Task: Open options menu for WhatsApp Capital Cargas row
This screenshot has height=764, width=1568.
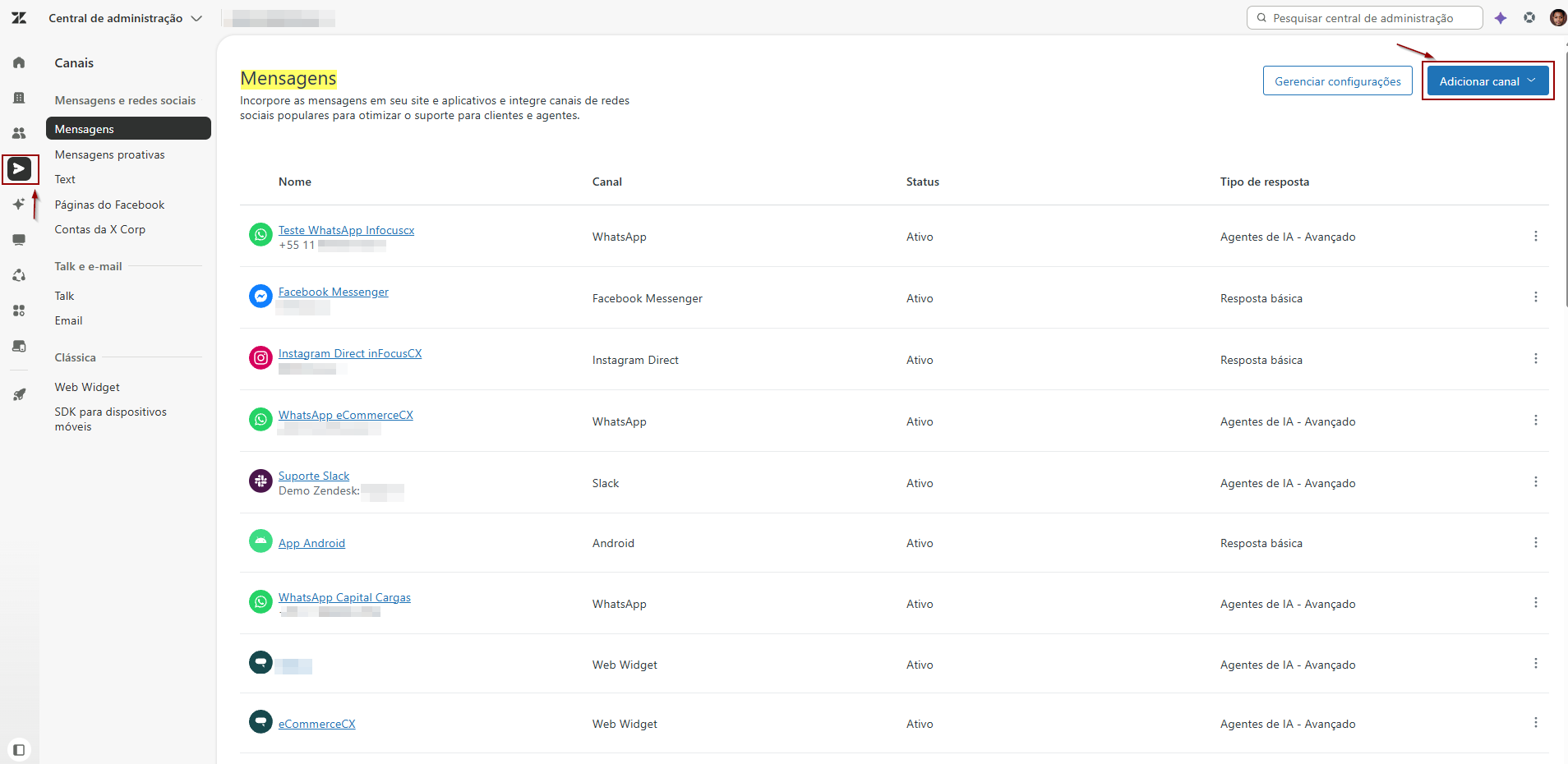Action: click(x=1535, y=602)
